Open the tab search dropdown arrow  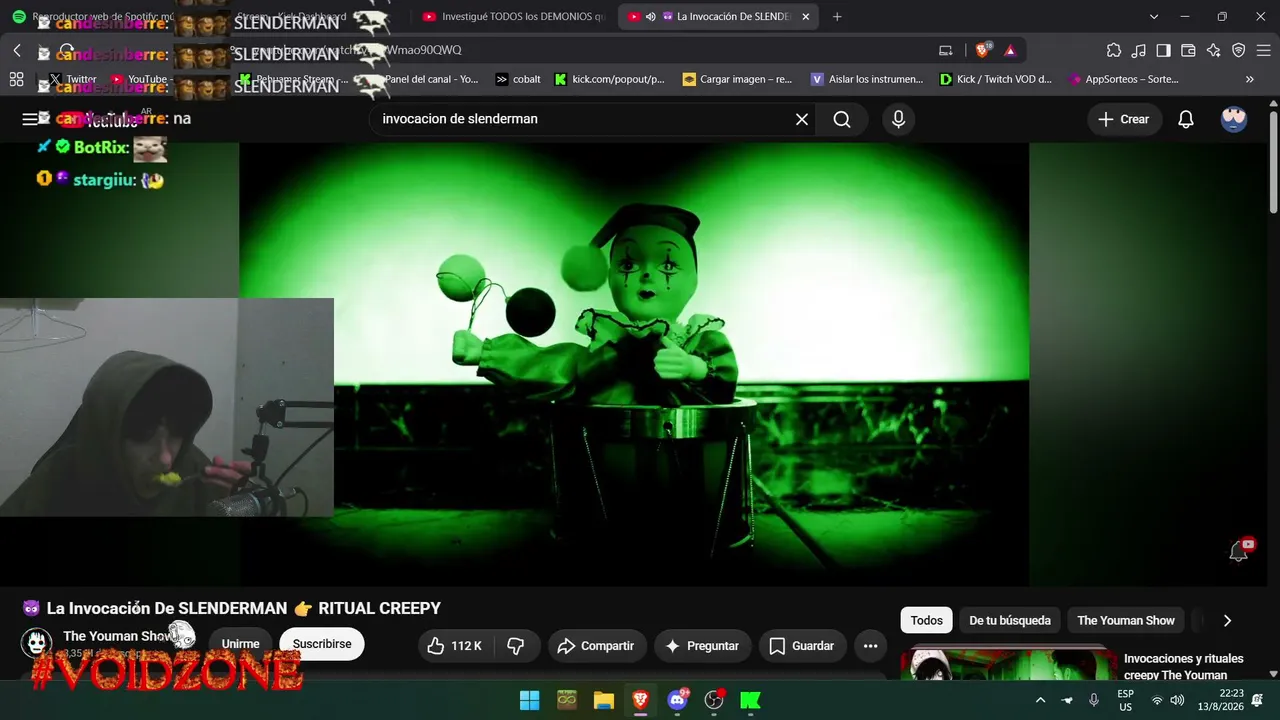pos(1154,16)
